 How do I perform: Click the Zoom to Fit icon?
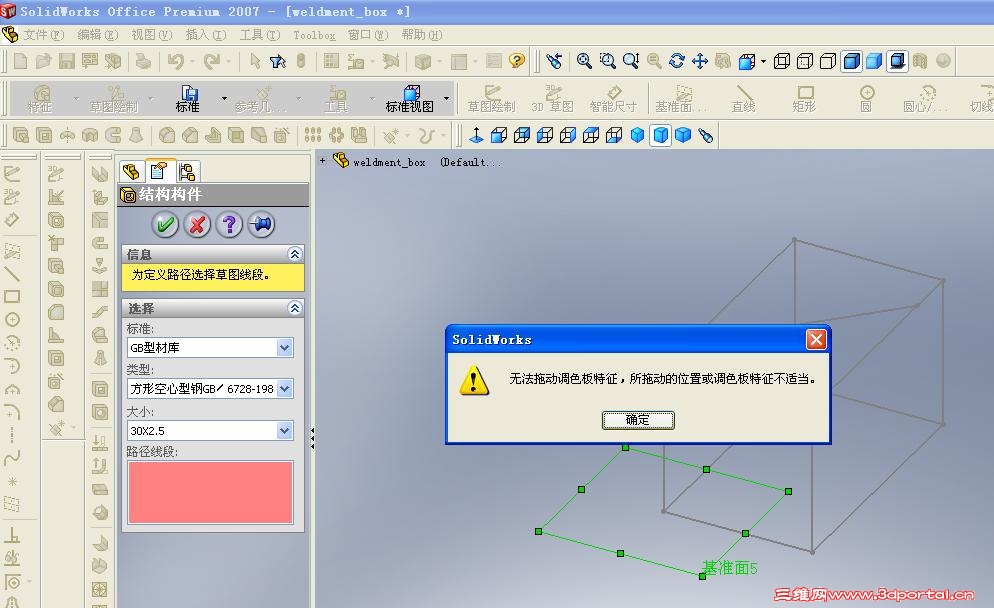click(x=584, y=61)
